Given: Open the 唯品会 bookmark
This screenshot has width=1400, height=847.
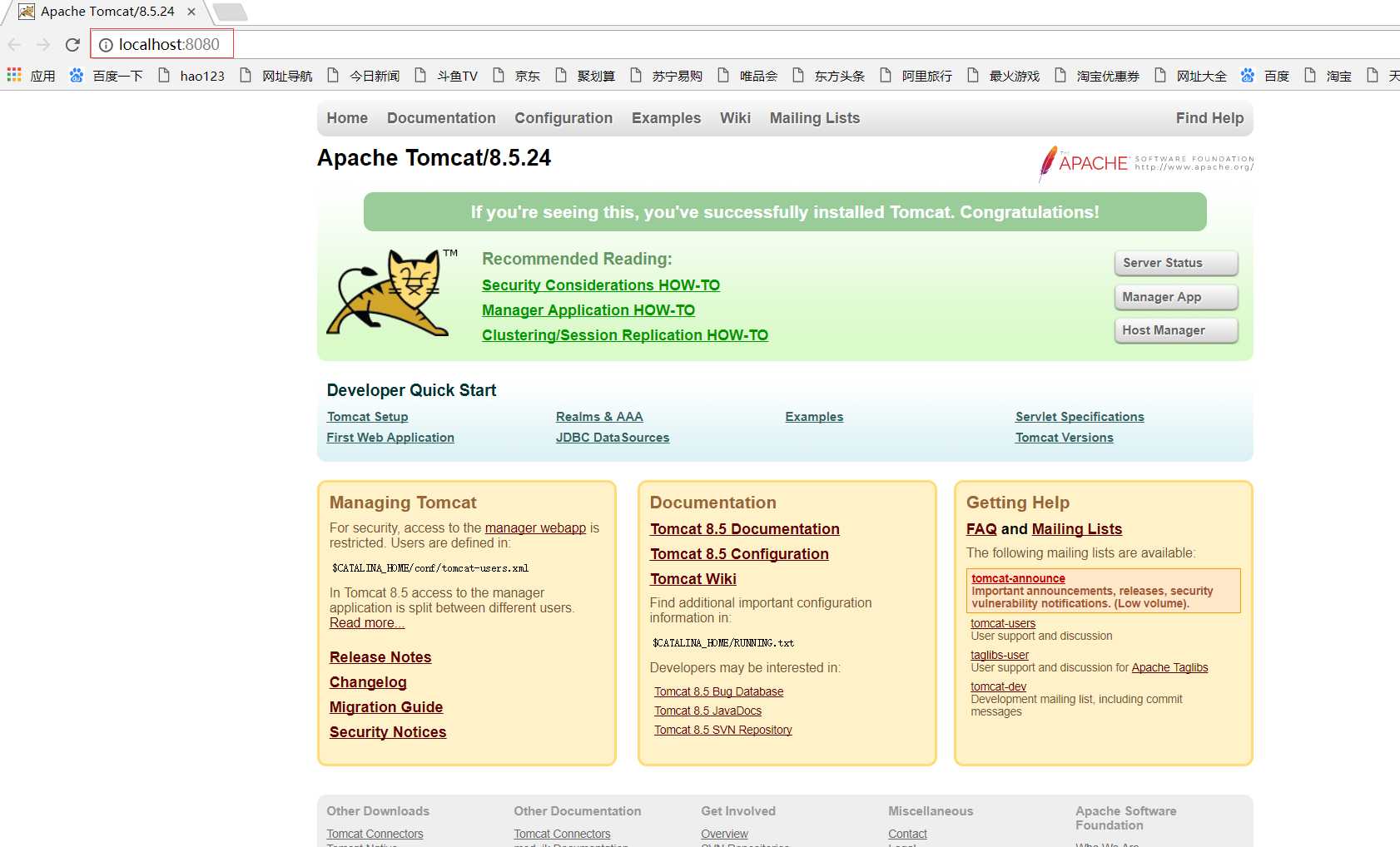Looking at the screenshot, I should (x=747, y=76).
